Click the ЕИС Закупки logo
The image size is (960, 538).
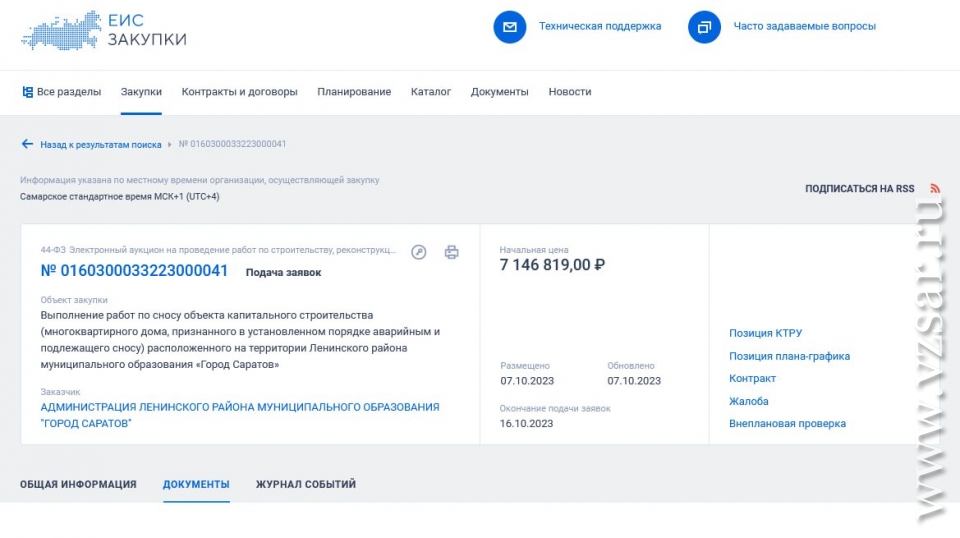pos(103,29)
